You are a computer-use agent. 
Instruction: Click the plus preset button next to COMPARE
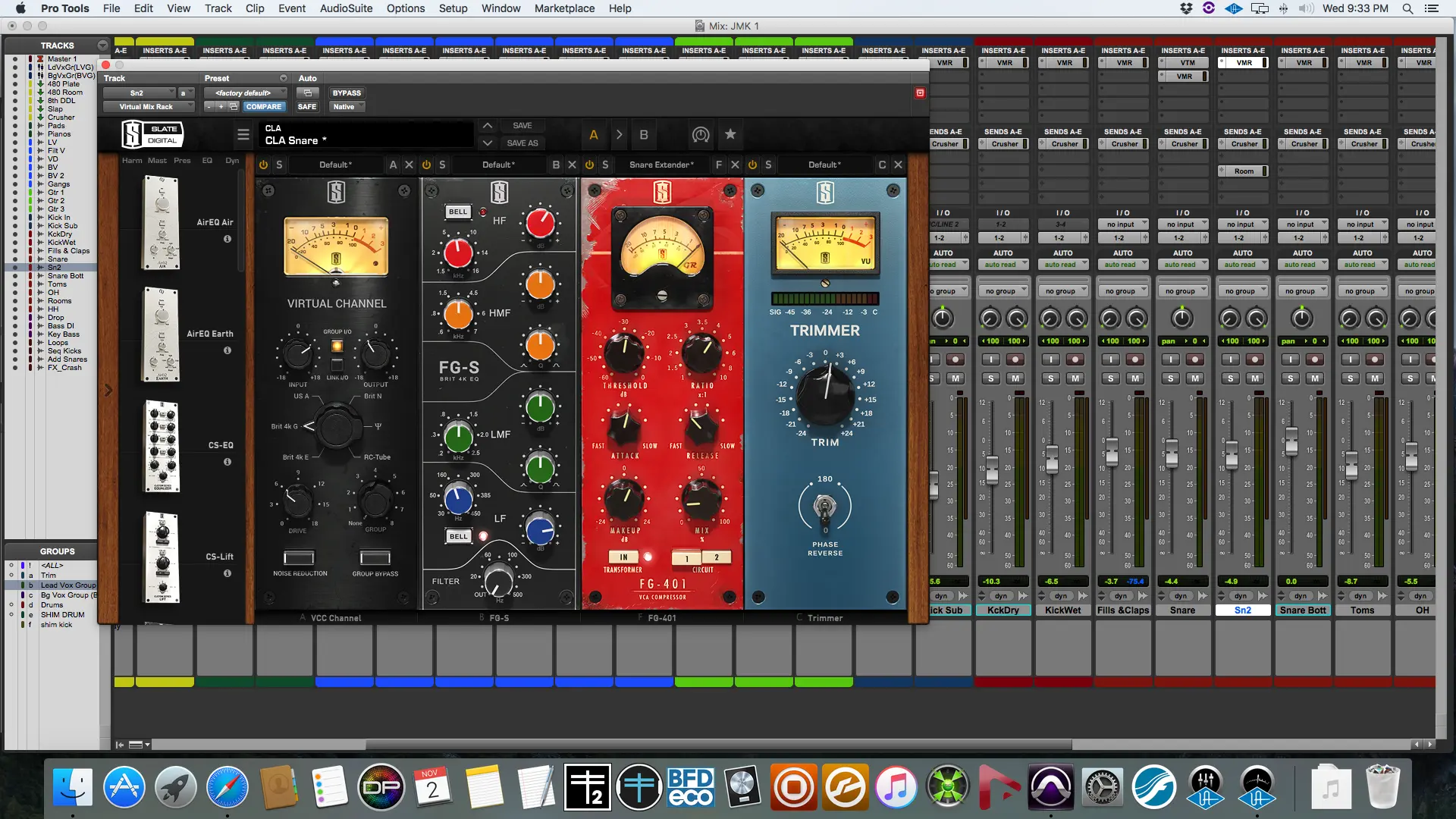coord(221,107)
